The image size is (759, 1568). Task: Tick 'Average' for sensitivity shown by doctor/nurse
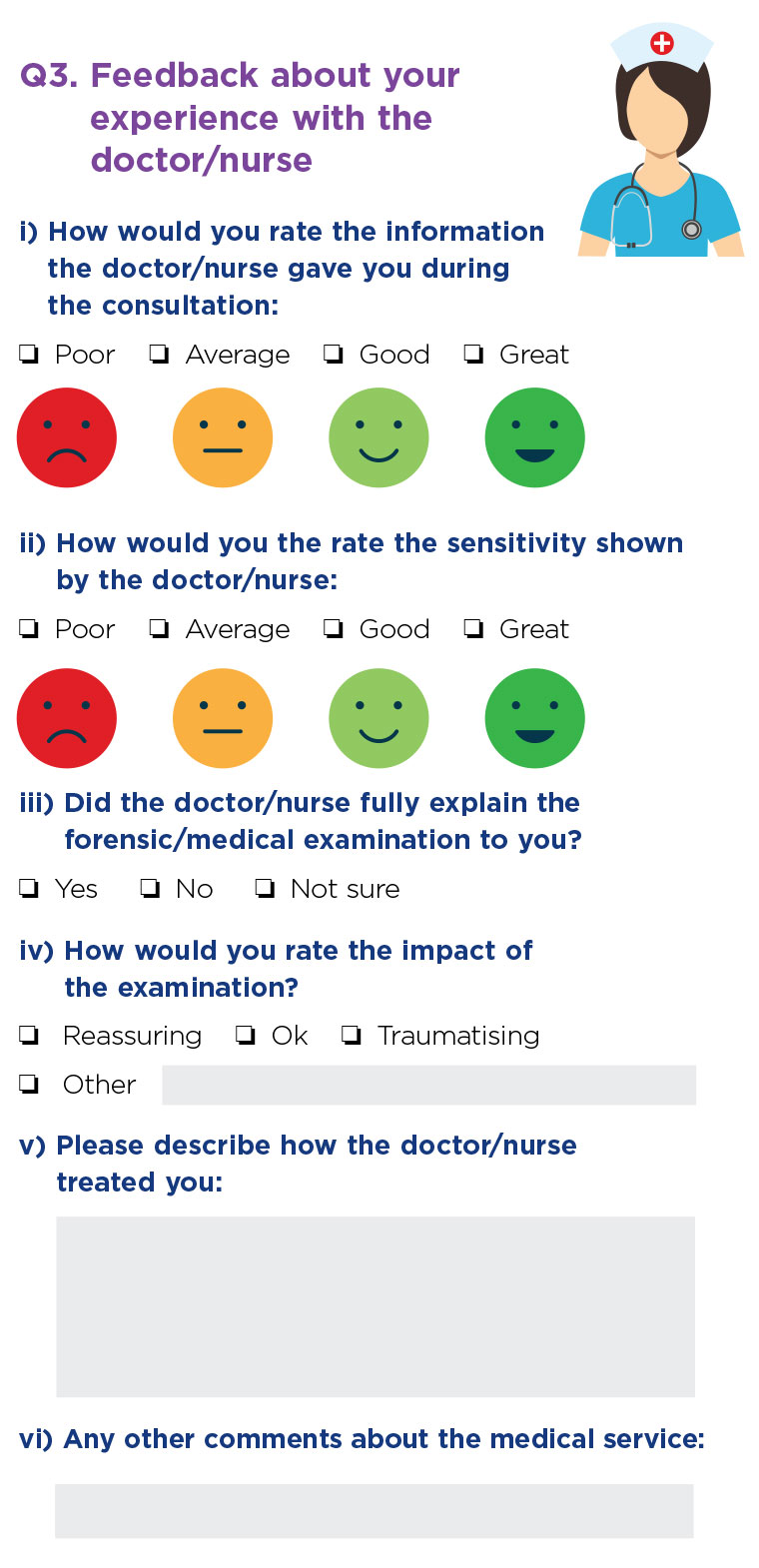[159, 629]
